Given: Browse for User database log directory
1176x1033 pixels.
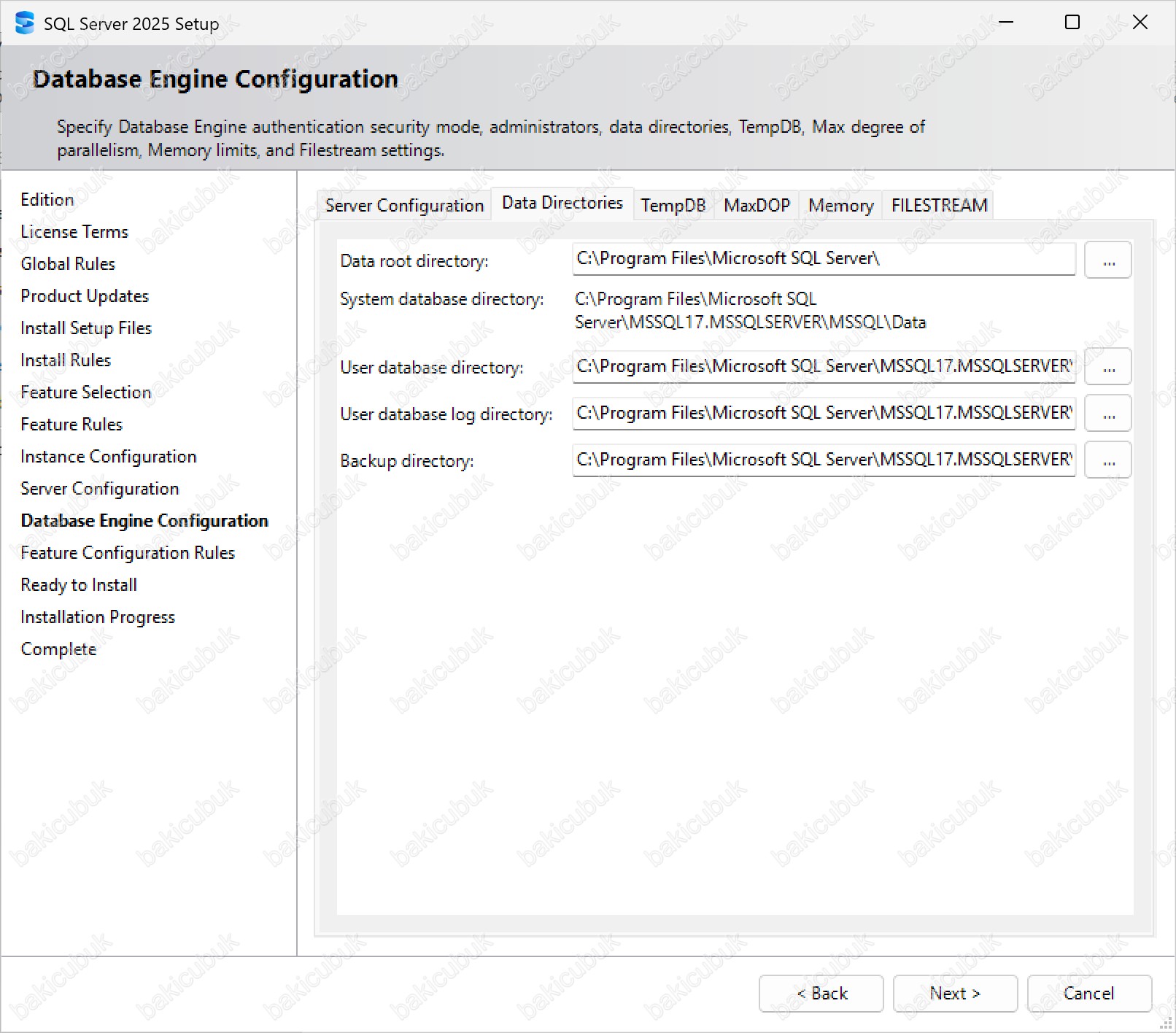Looking at the screenshot, I should pos(1107,414).
